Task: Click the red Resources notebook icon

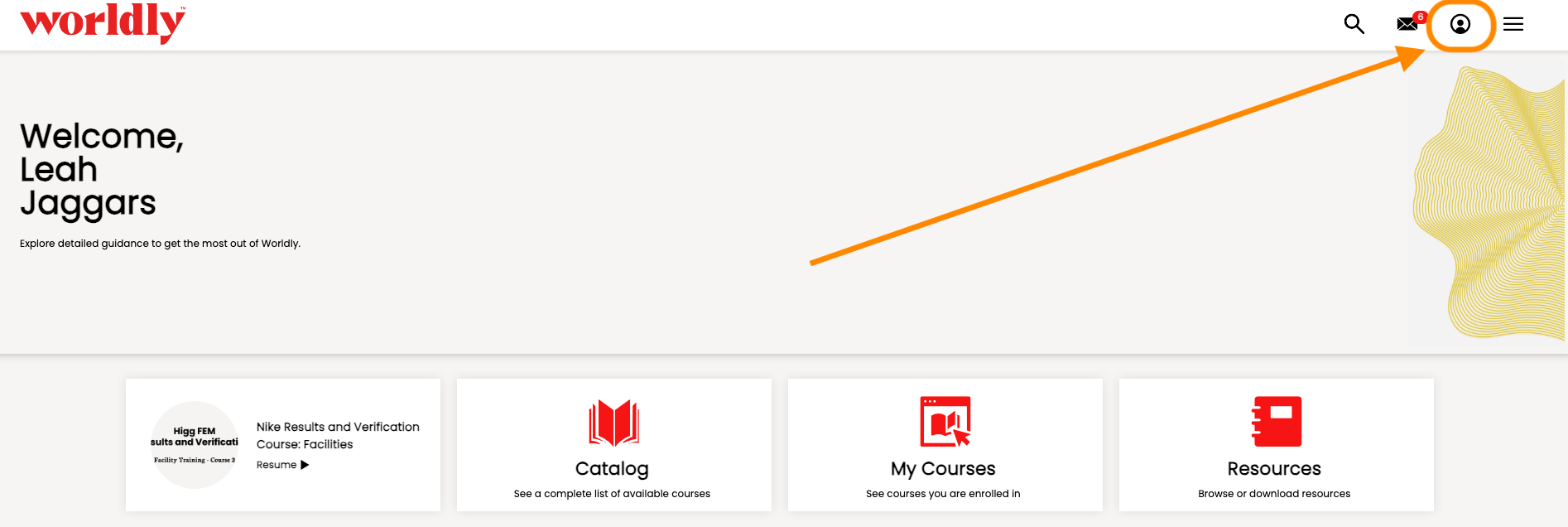Action: (1276, 422)
